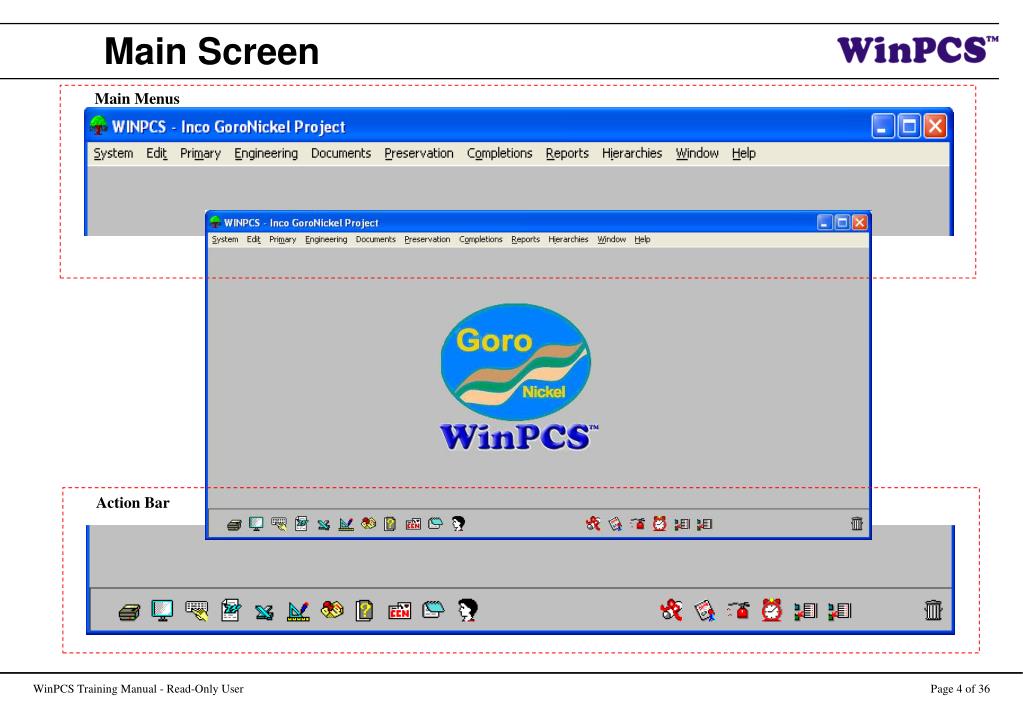Open the Hierarchies menu in enlarged Main Menus bar
This screenshot has width=1023, height=708.
[632, 153]
